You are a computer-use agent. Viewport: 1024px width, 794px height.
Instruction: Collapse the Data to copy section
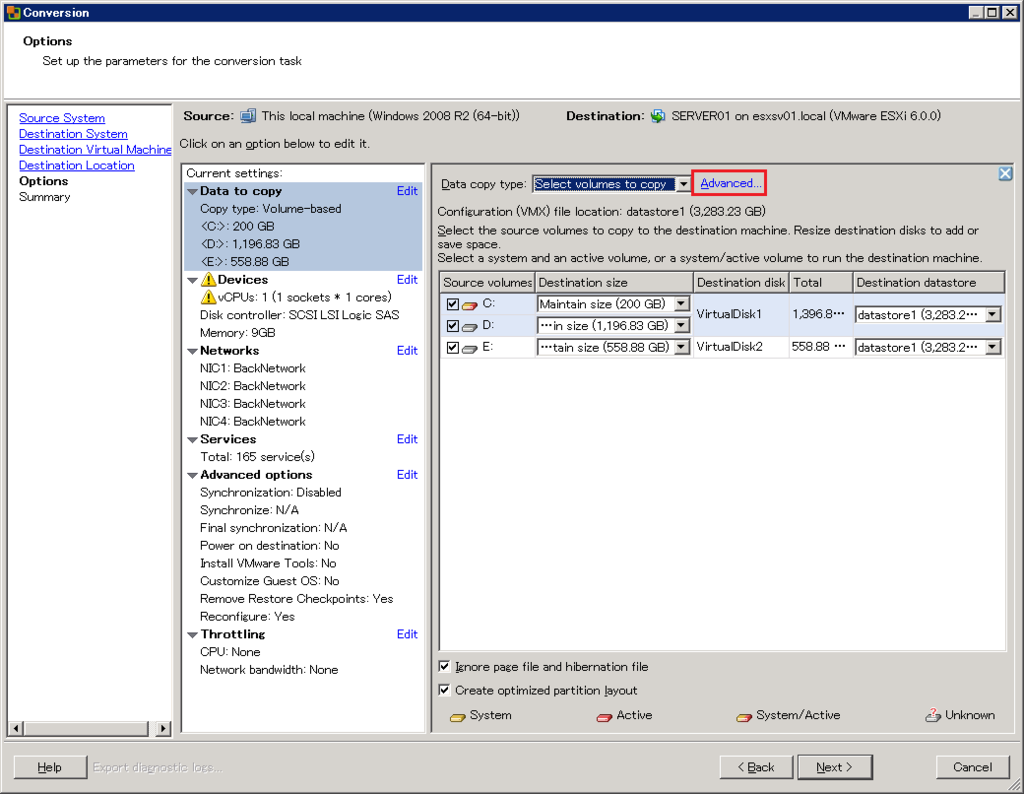(192, 192)
